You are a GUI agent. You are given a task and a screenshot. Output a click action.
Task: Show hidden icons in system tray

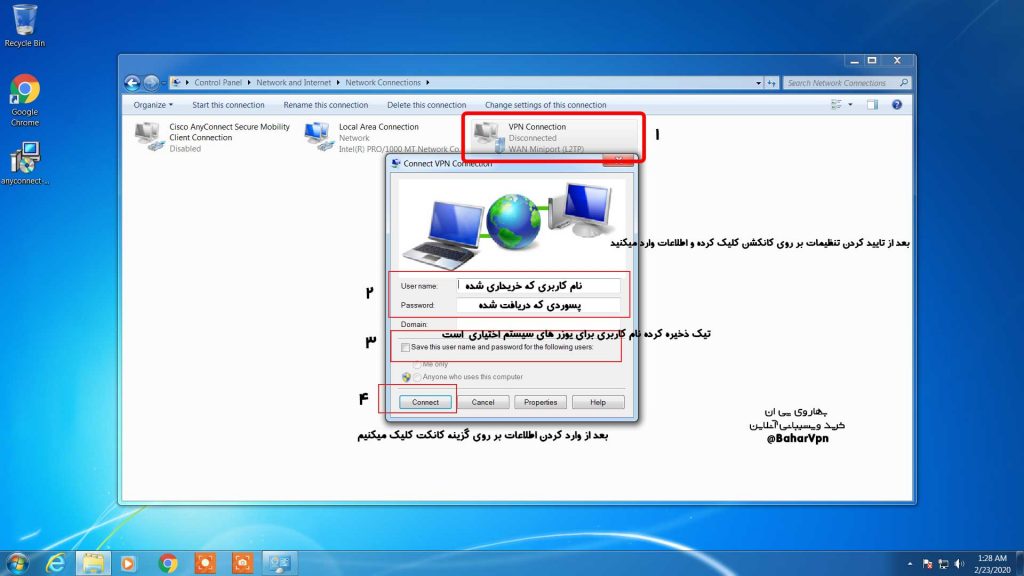pyautogui.click(x=909, y=563)
